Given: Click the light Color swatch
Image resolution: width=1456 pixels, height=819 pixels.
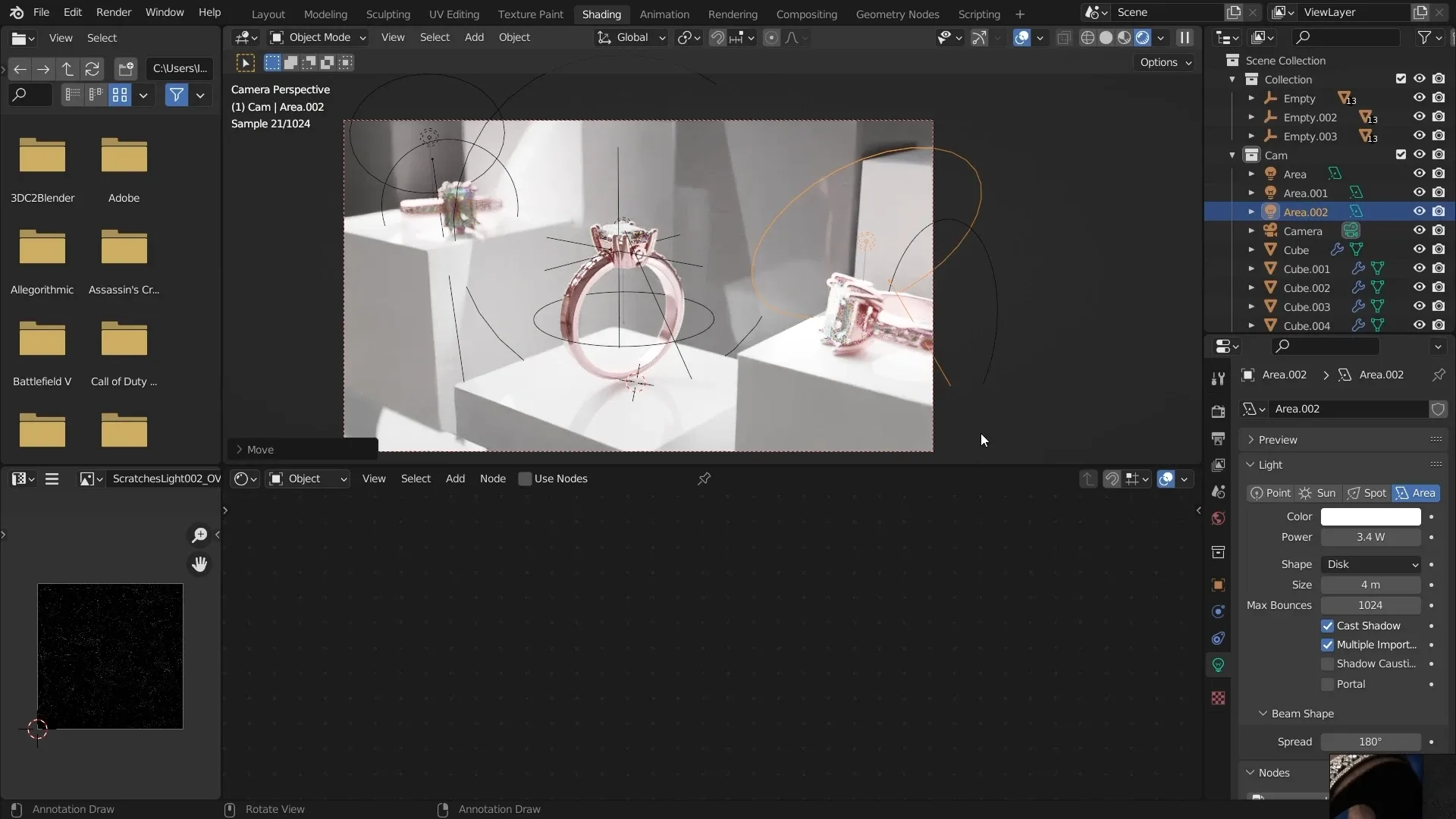Looking at the screenshot, I should tap(1369, 516).
